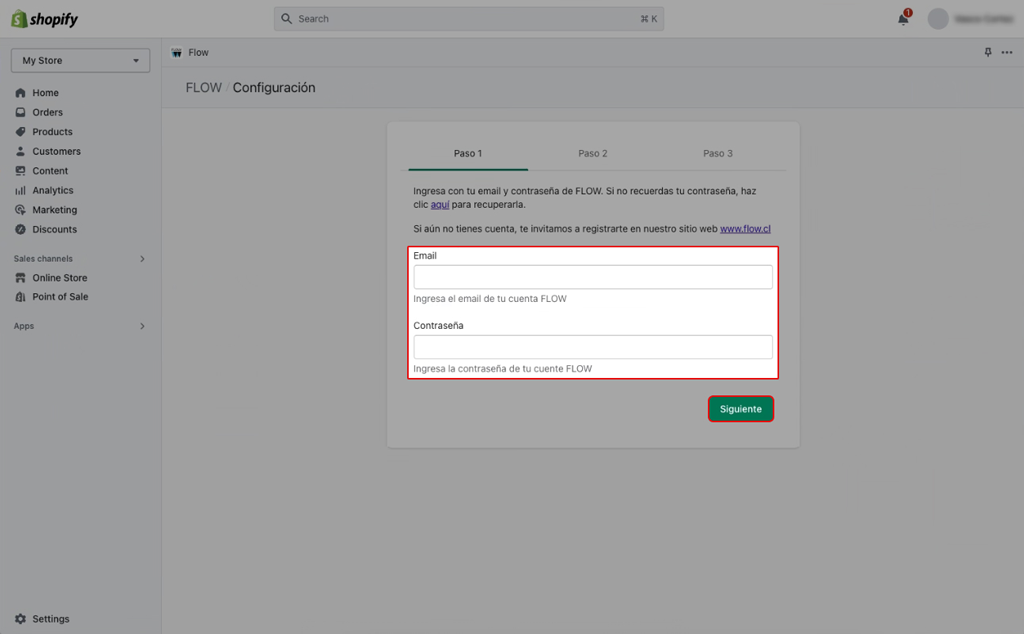
Task: Click the Content icon in sidebar
Action: [x=20, y=171]
